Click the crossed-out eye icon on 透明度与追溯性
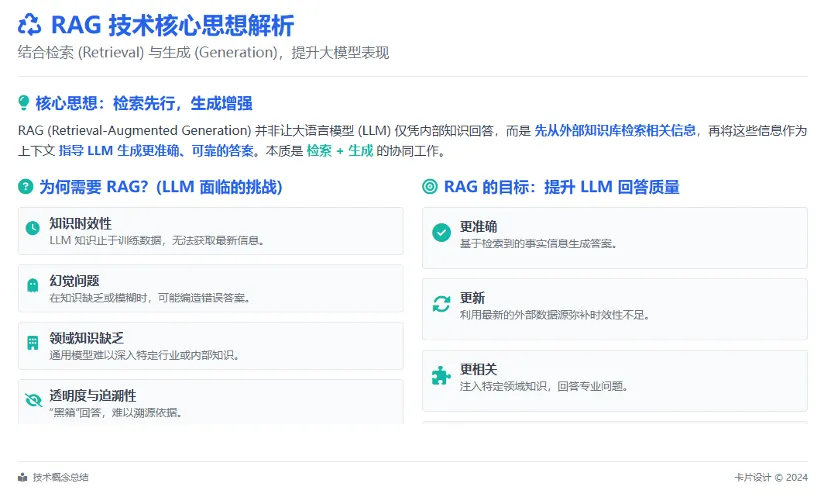 click(x=33, y=401)
